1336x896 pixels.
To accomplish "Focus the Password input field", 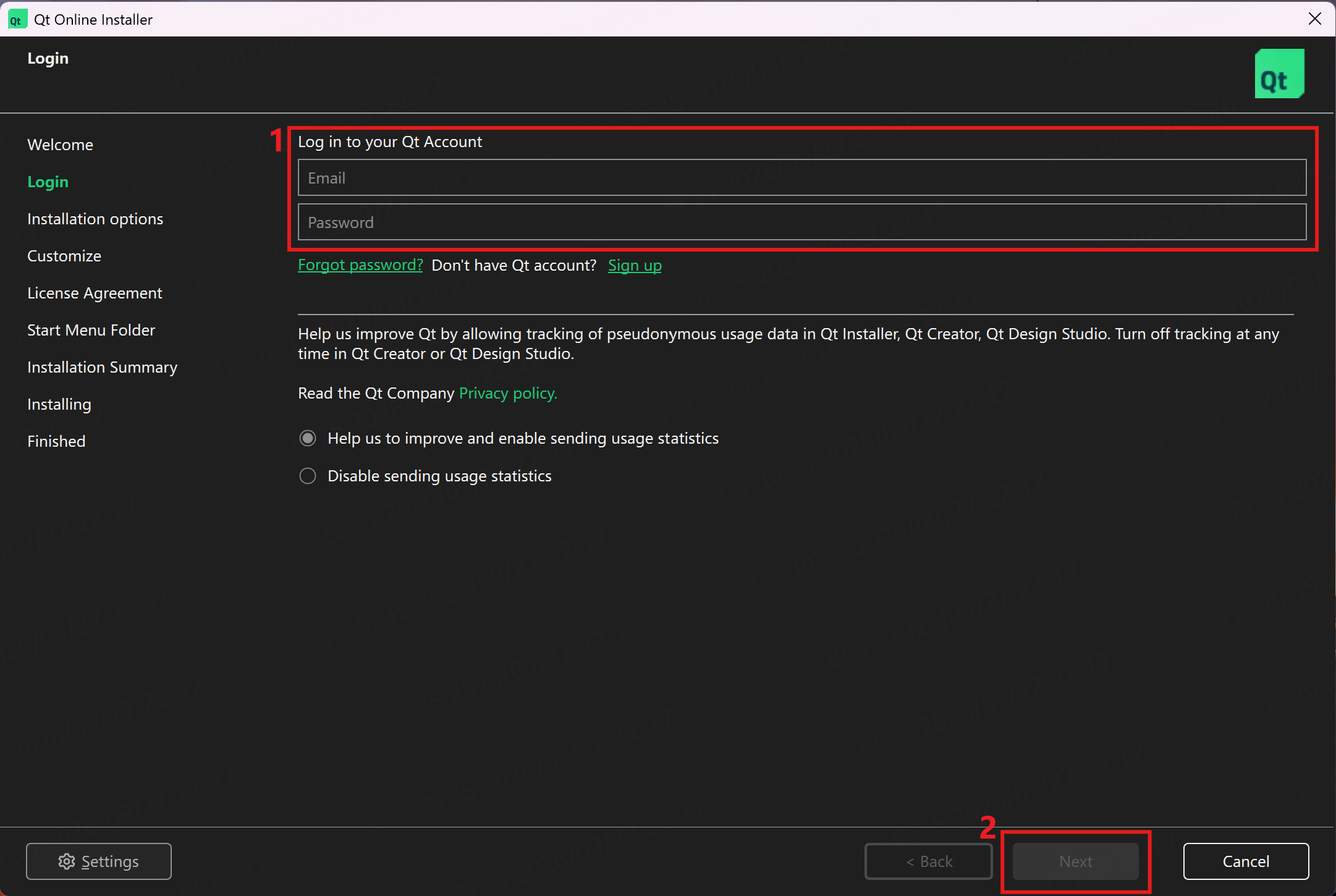I will [802, 222].
